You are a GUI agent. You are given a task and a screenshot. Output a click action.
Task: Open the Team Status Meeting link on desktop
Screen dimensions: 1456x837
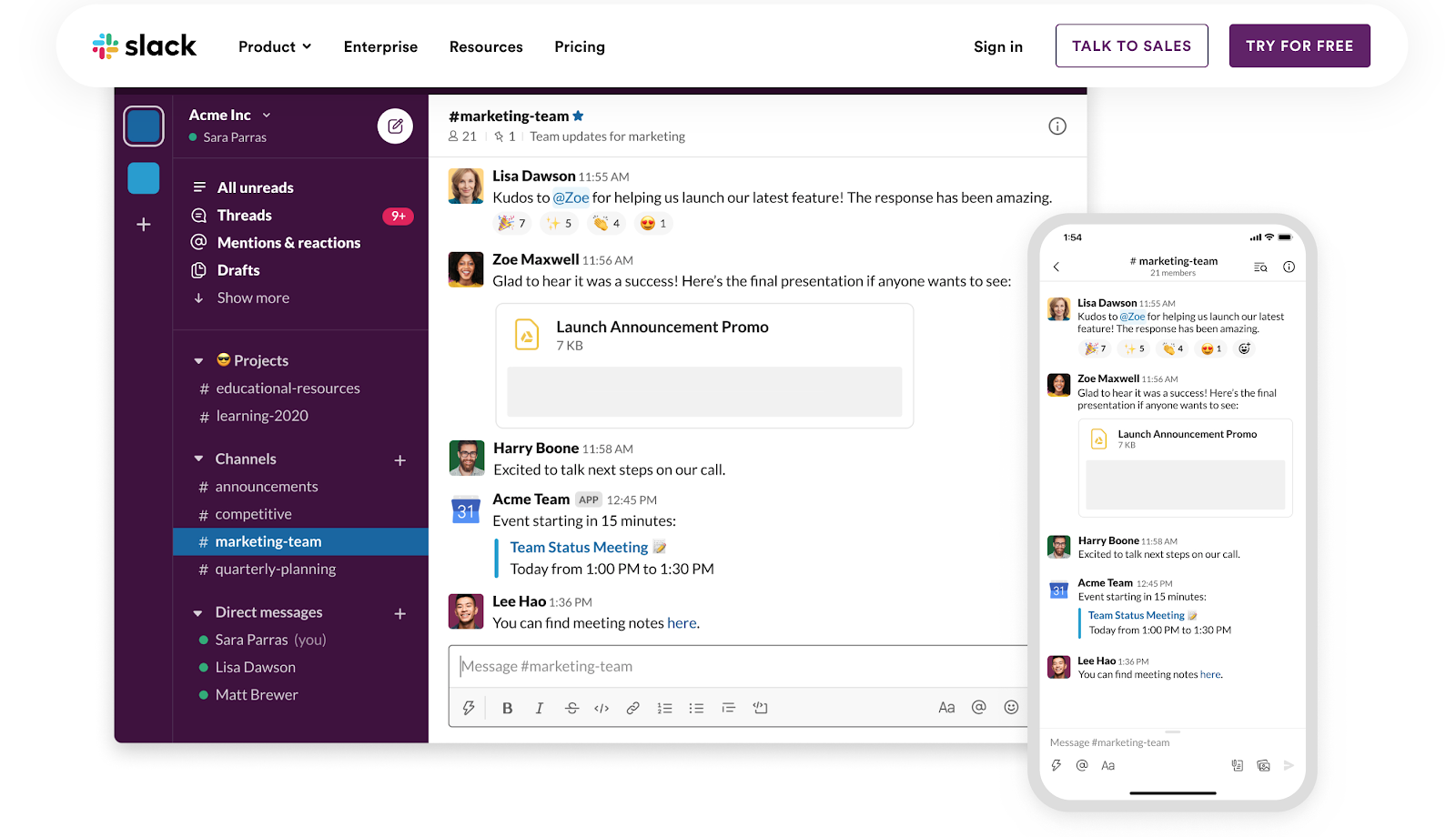(579, 547)
